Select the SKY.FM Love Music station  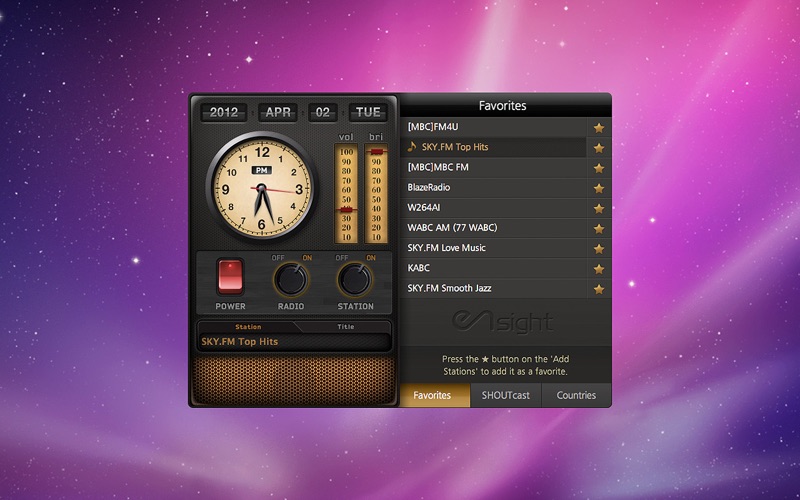(493, 248)
